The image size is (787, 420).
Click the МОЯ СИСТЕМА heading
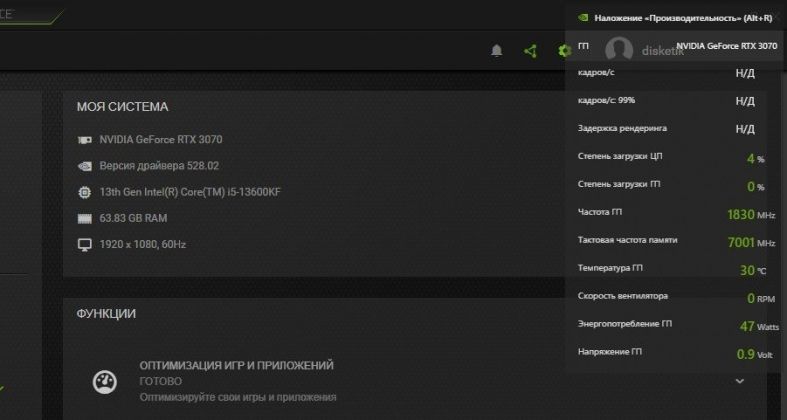tap(122, 107)
